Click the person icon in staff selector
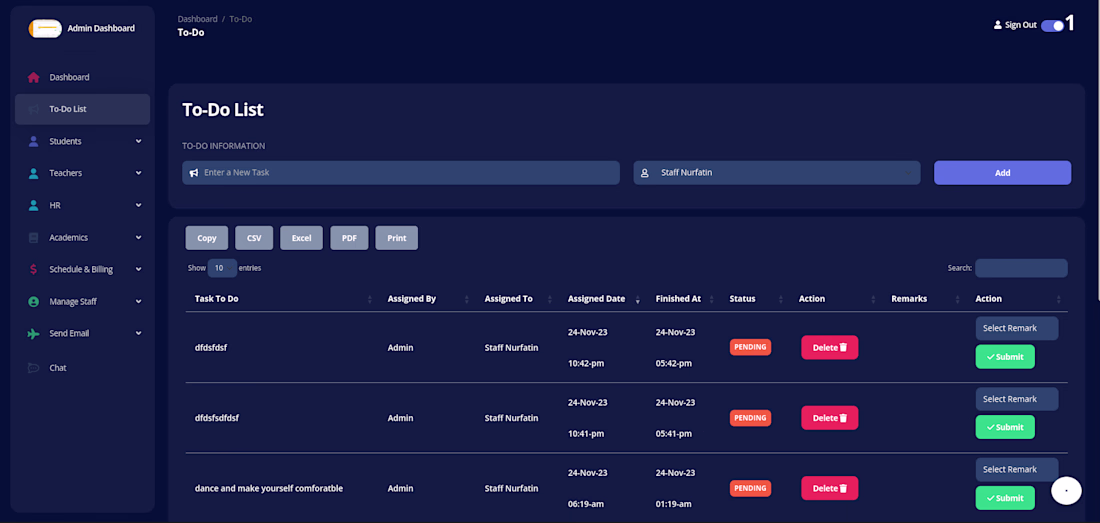This screenshot has height=523, width=1100. click(645, 172)
